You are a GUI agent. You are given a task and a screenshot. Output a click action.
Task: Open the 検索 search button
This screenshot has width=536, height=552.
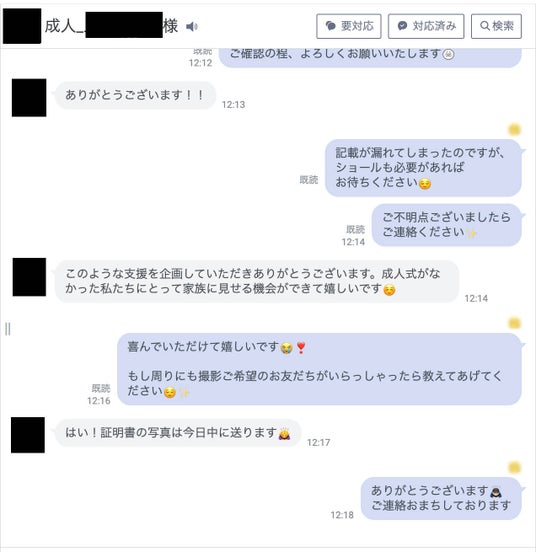pos(496,26)
